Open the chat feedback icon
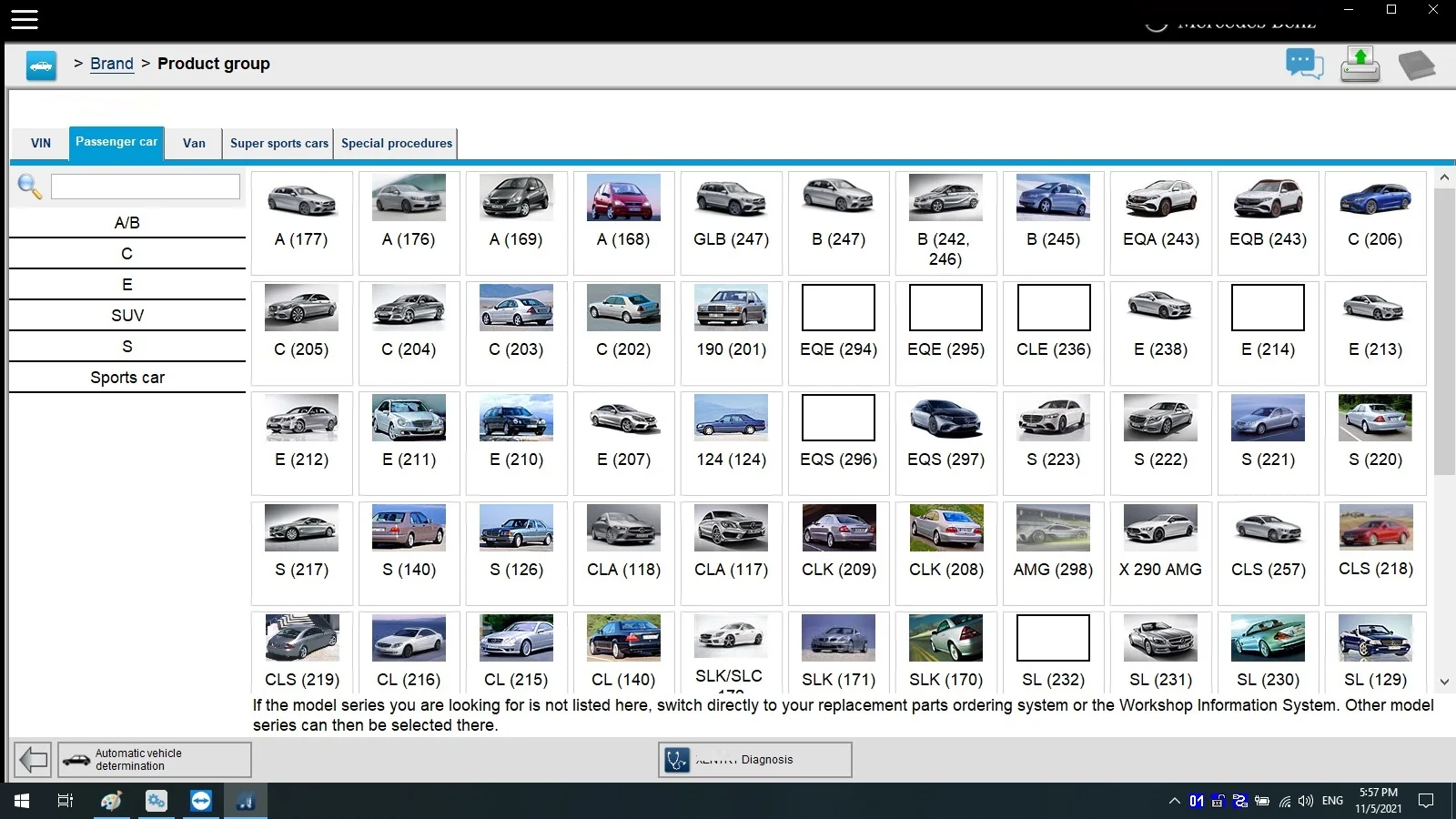The image size is (1456, 819). (1303, 65)
